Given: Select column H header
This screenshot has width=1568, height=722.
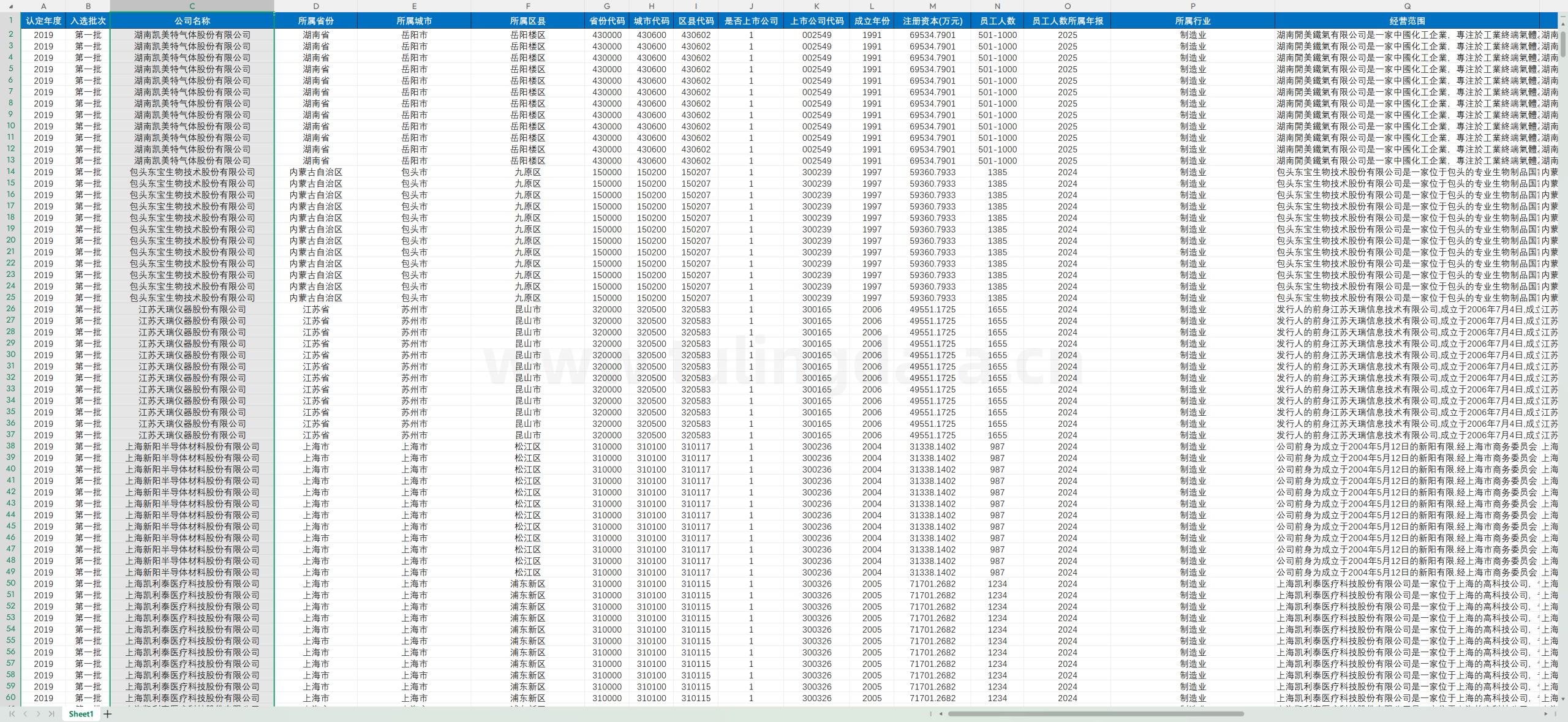Looking at the screenshot, I should (x=652, y=6).
